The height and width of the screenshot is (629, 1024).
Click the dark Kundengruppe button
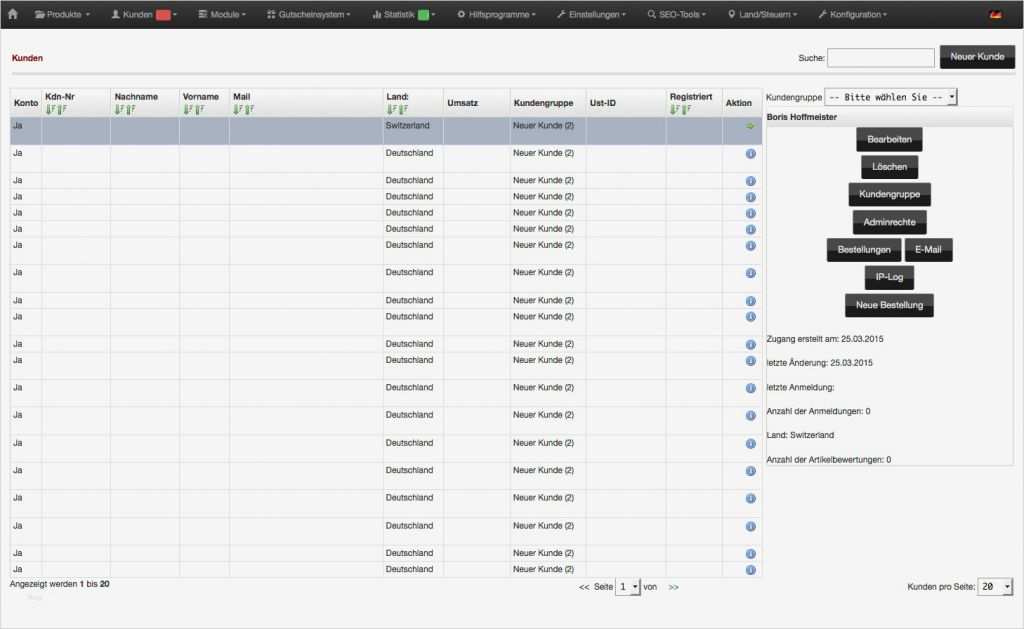tap(889, 194)
